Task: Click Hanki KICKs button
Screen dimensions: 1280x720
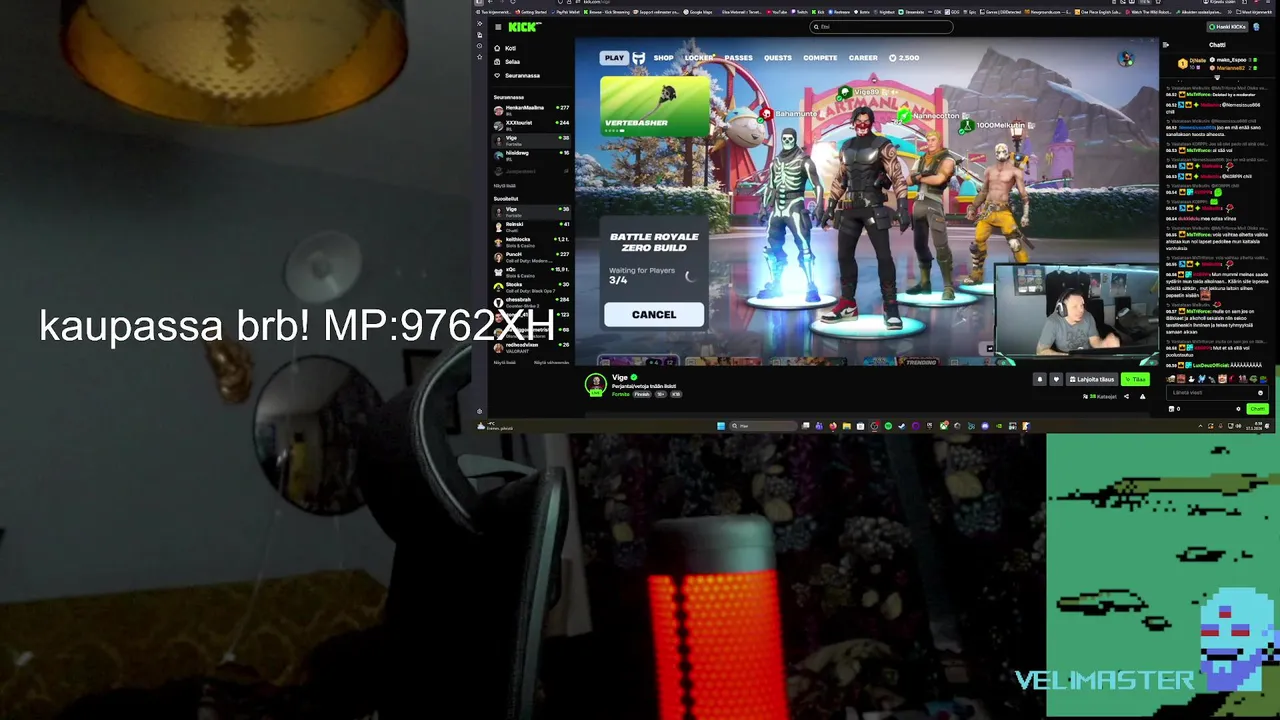Action: (1226, 27)
